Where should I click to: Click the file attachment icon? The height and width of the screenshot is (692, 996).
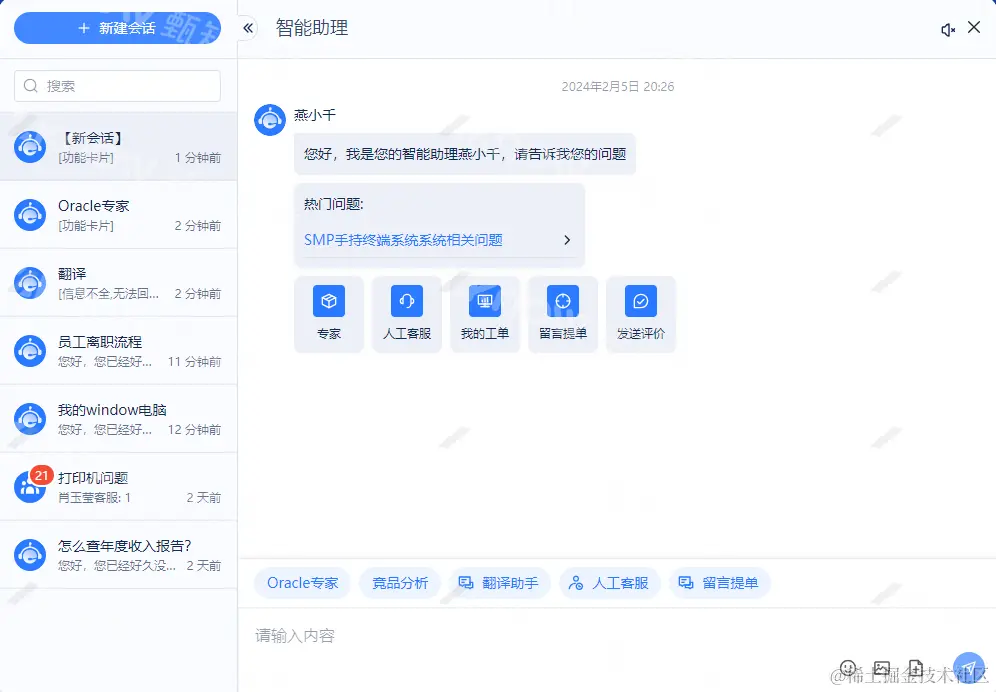tap(916, 667)
